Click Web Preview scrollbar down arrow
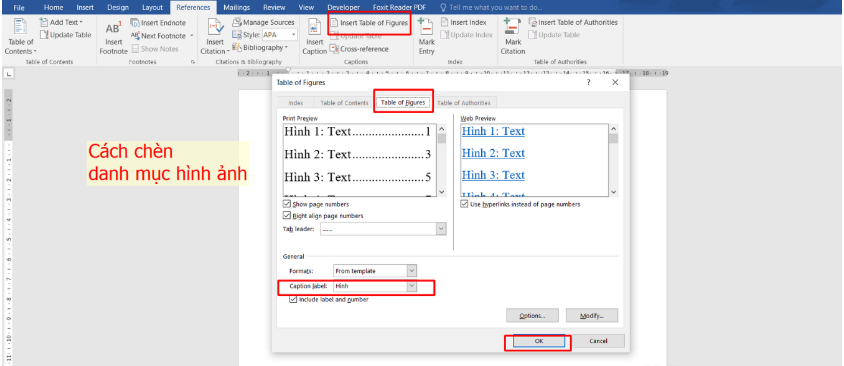Viewport: 844px width, 366px height. coord(613,192)
